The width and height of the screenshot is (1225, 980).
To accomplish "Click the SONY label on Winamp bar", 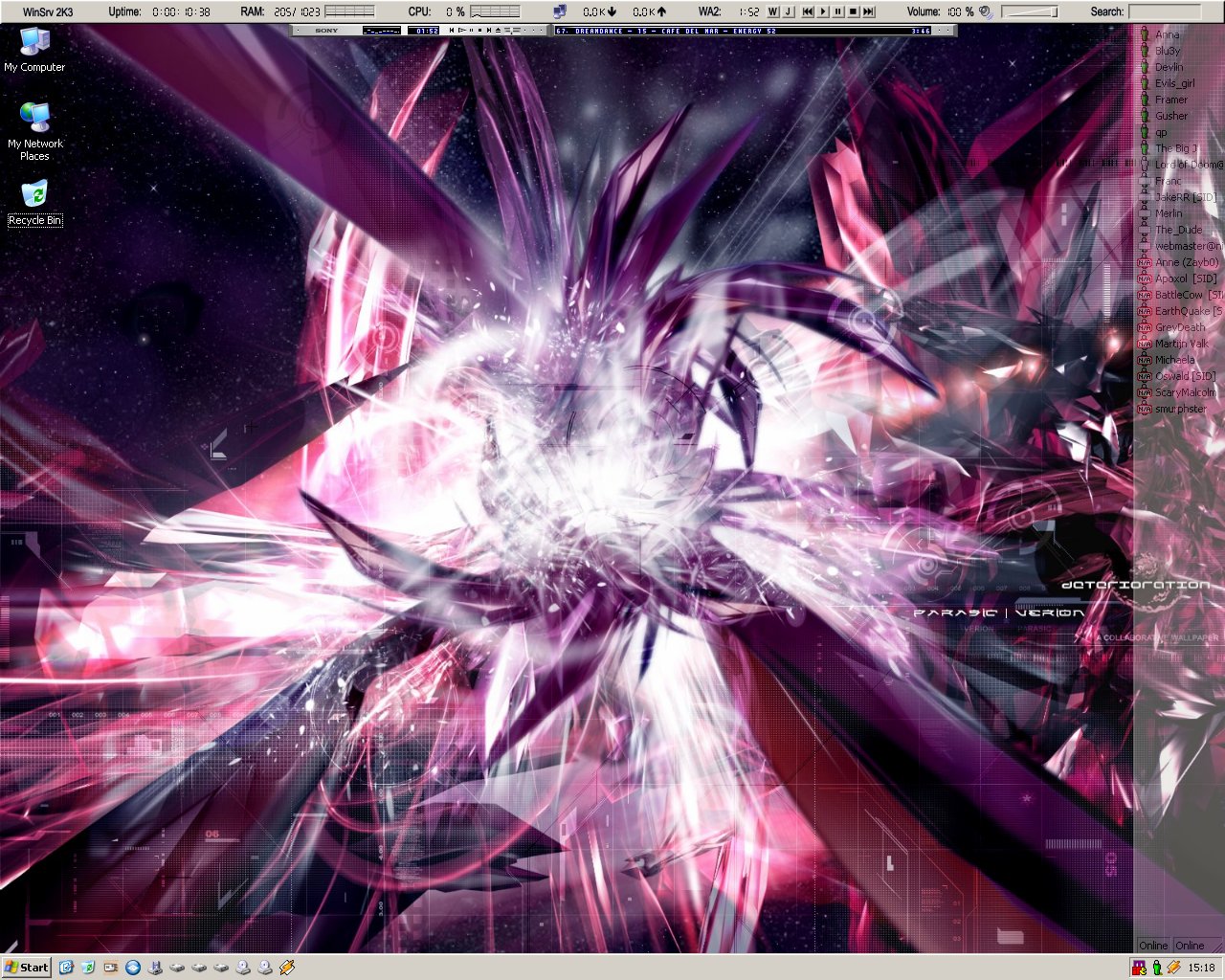I will [326, 31].
